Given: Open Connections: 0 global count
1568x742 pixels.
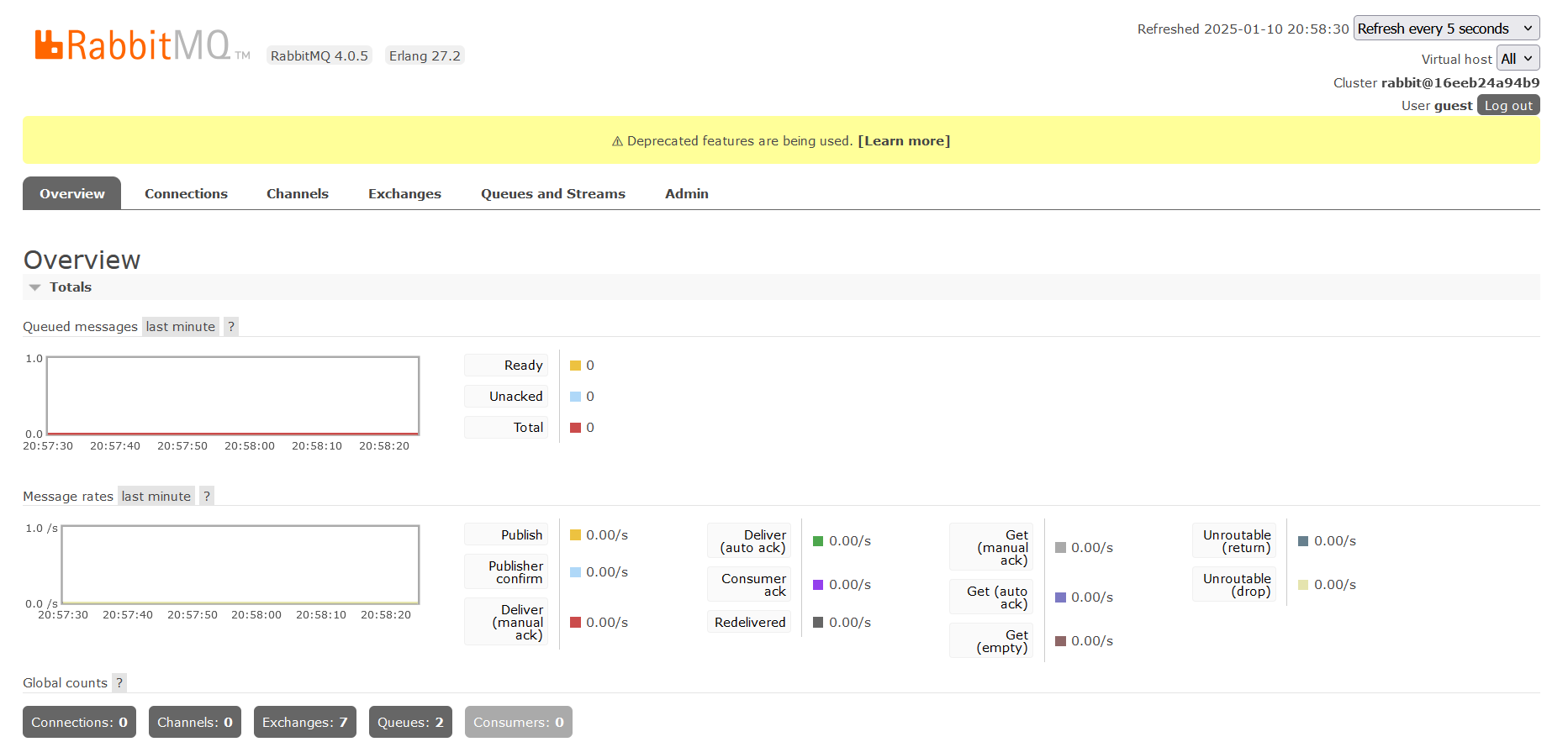Looking at the screenshot, I should point(79,723).
